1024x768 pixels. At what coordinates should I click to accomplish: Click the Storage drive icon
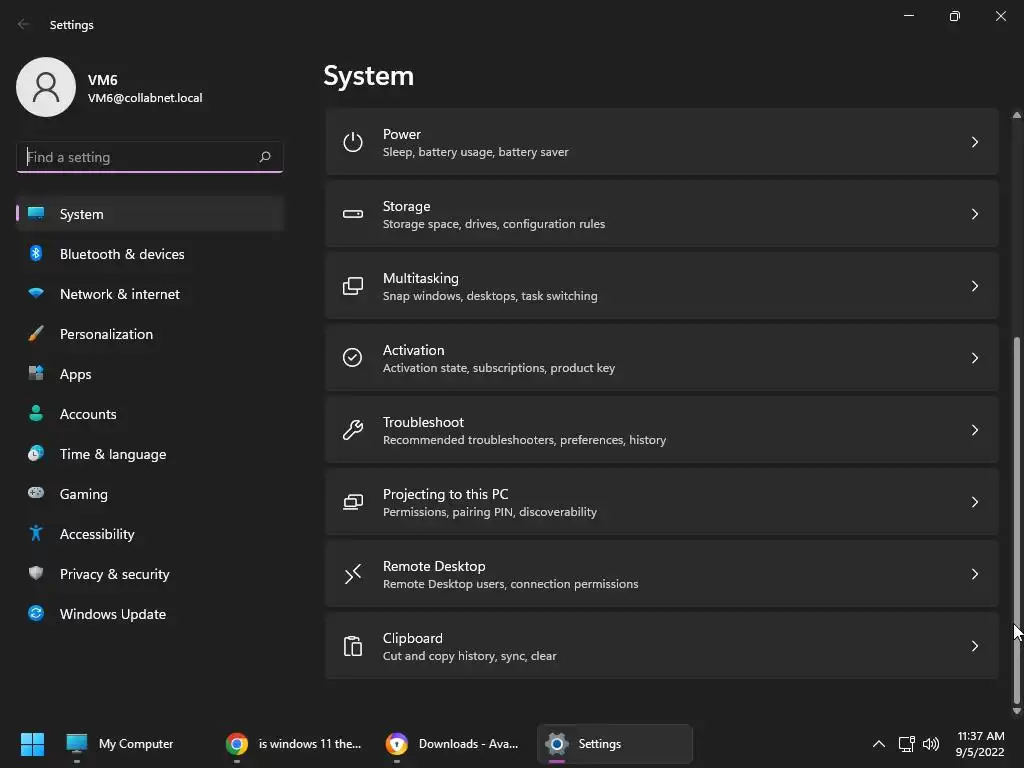click(x=353, y=214)
